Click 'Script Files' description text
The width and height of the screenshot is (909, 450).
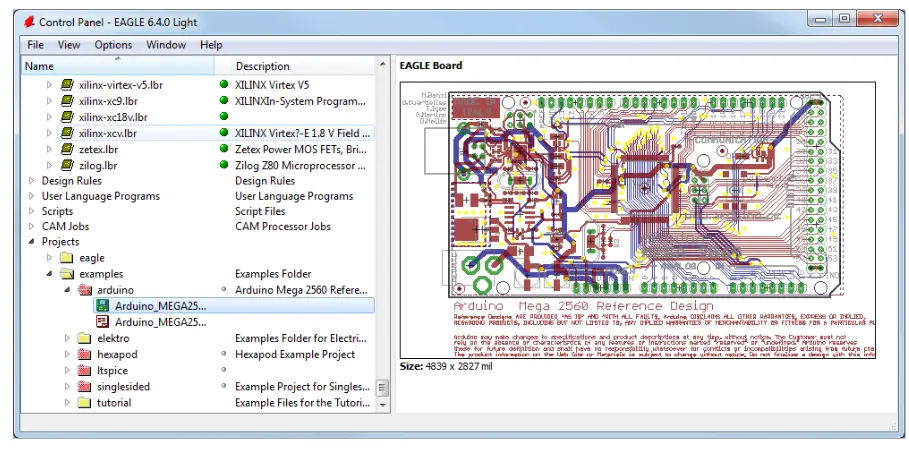click(260, 211)
